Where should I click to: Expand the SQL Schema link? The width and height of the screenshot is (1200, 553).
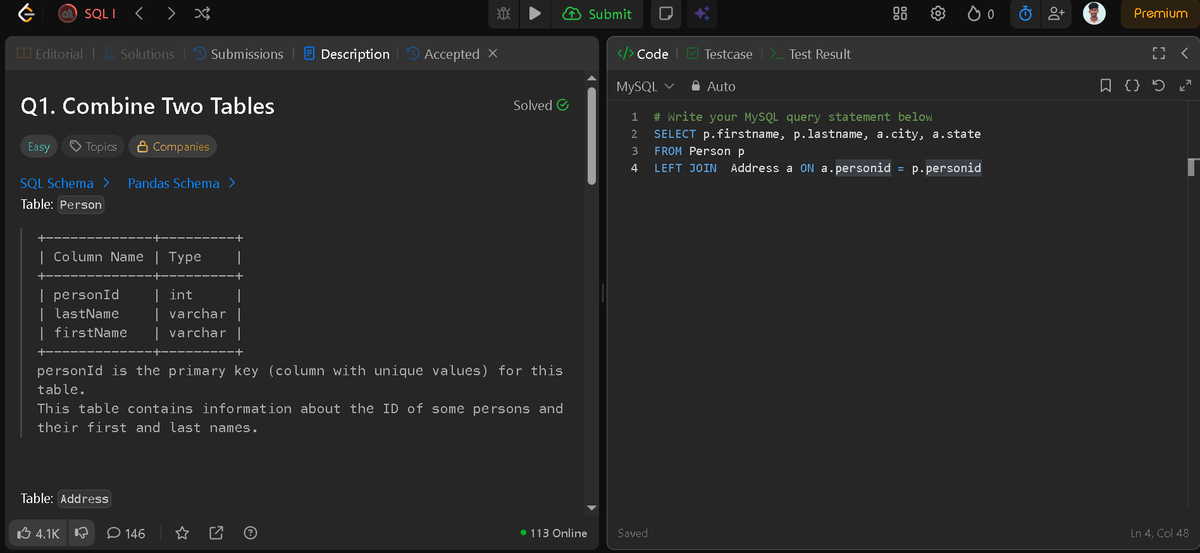pyautogui.click(x=65, y=183)
